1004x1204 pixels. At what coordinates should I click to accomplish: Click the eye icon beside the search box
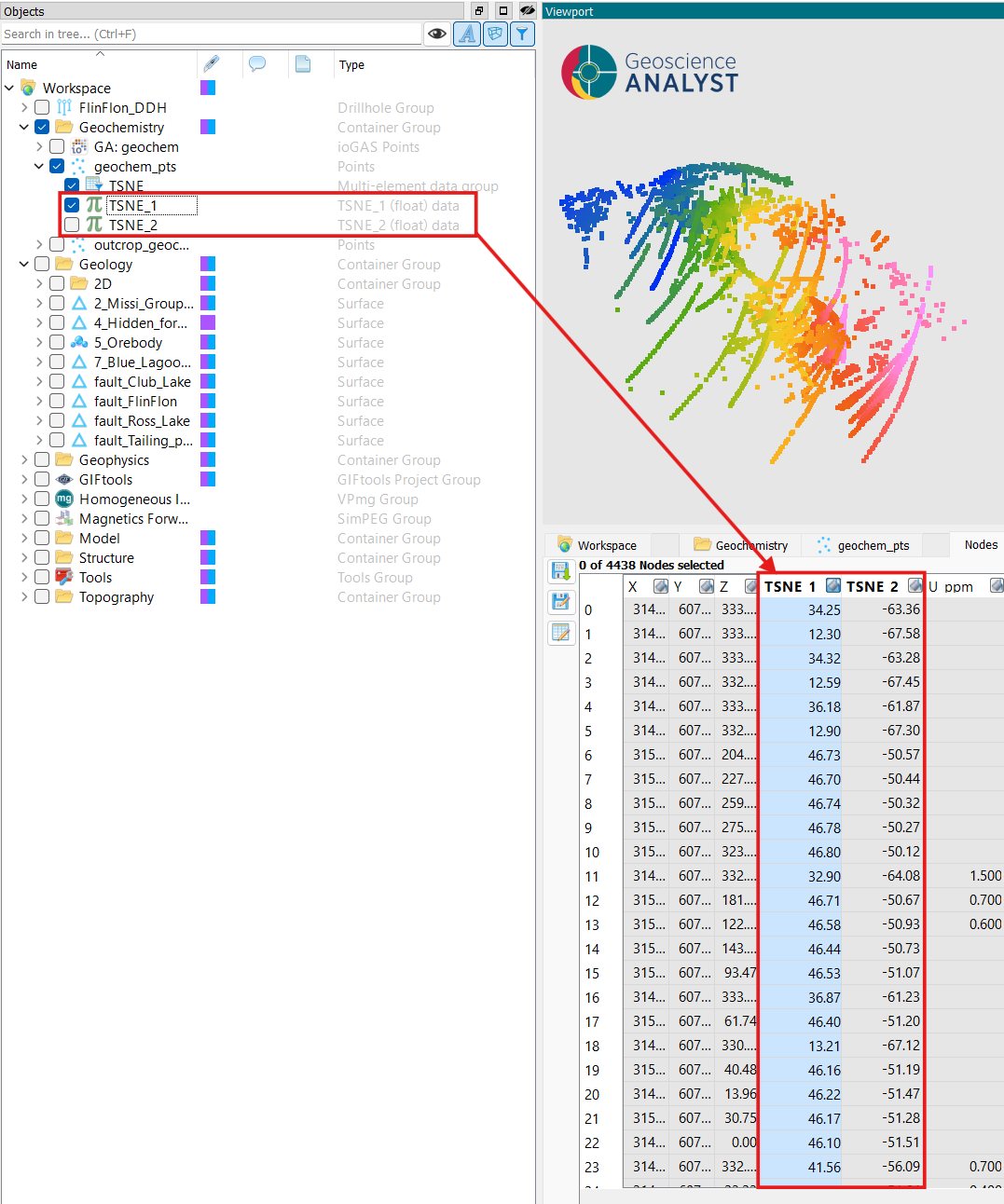coord(437,34)
